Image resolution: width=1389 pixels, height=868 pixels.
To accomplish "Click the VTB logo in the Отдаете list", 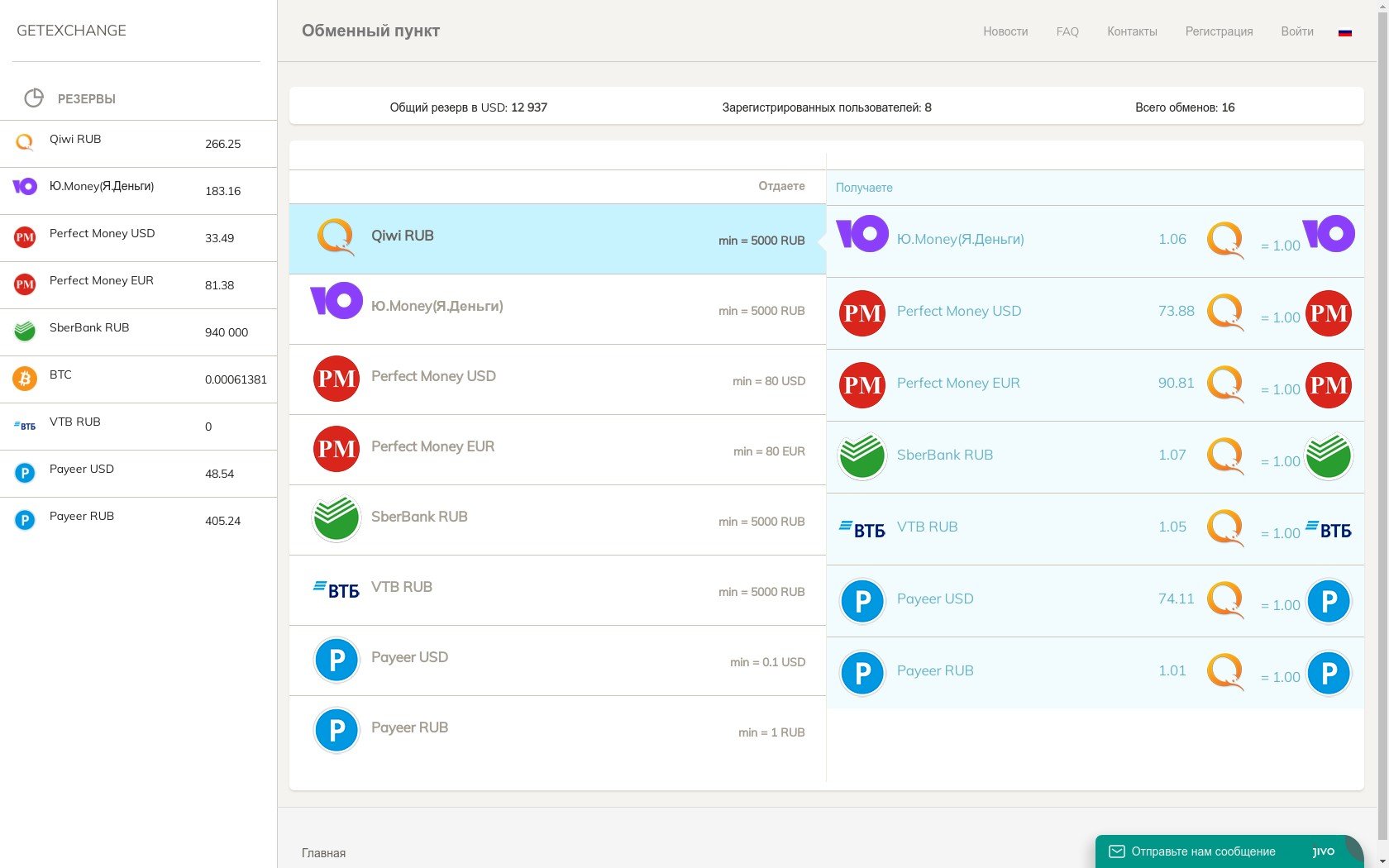I will 337,590.
